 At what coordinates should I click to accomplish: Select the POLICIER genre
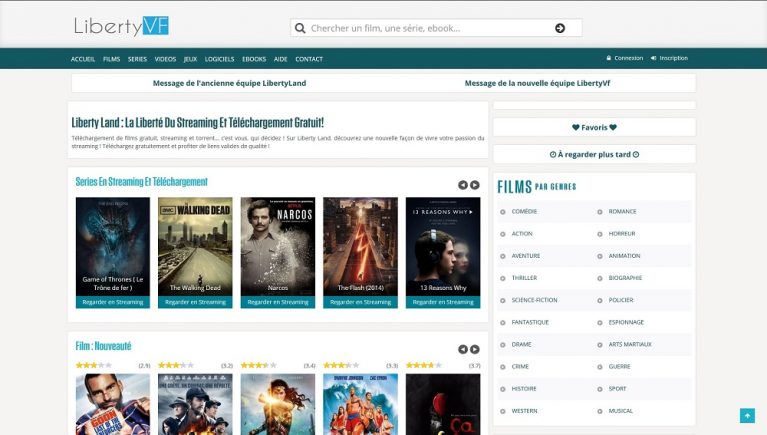coord(621,300)
